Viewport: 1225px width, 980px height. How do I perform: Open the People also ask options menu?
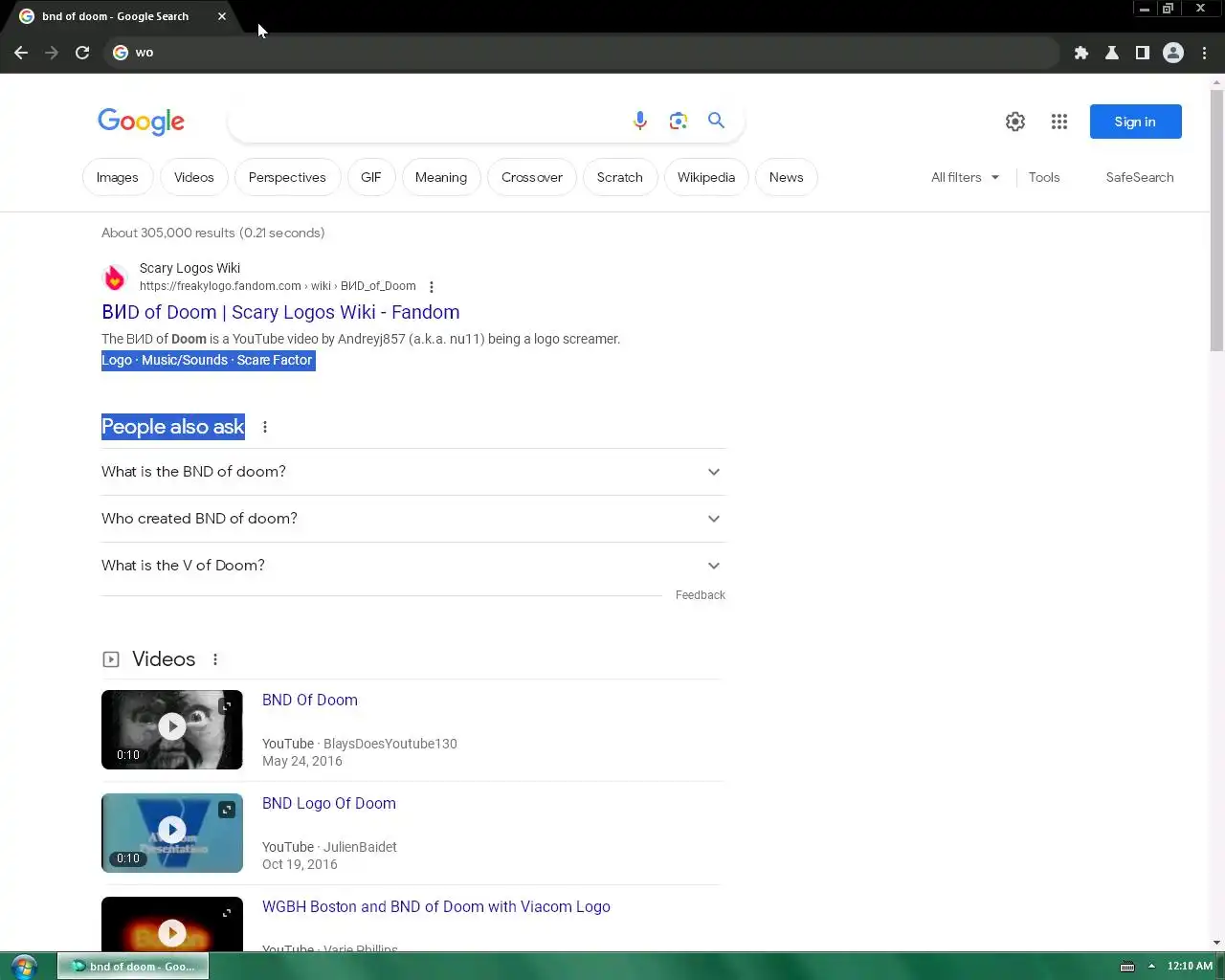(265, 427)
